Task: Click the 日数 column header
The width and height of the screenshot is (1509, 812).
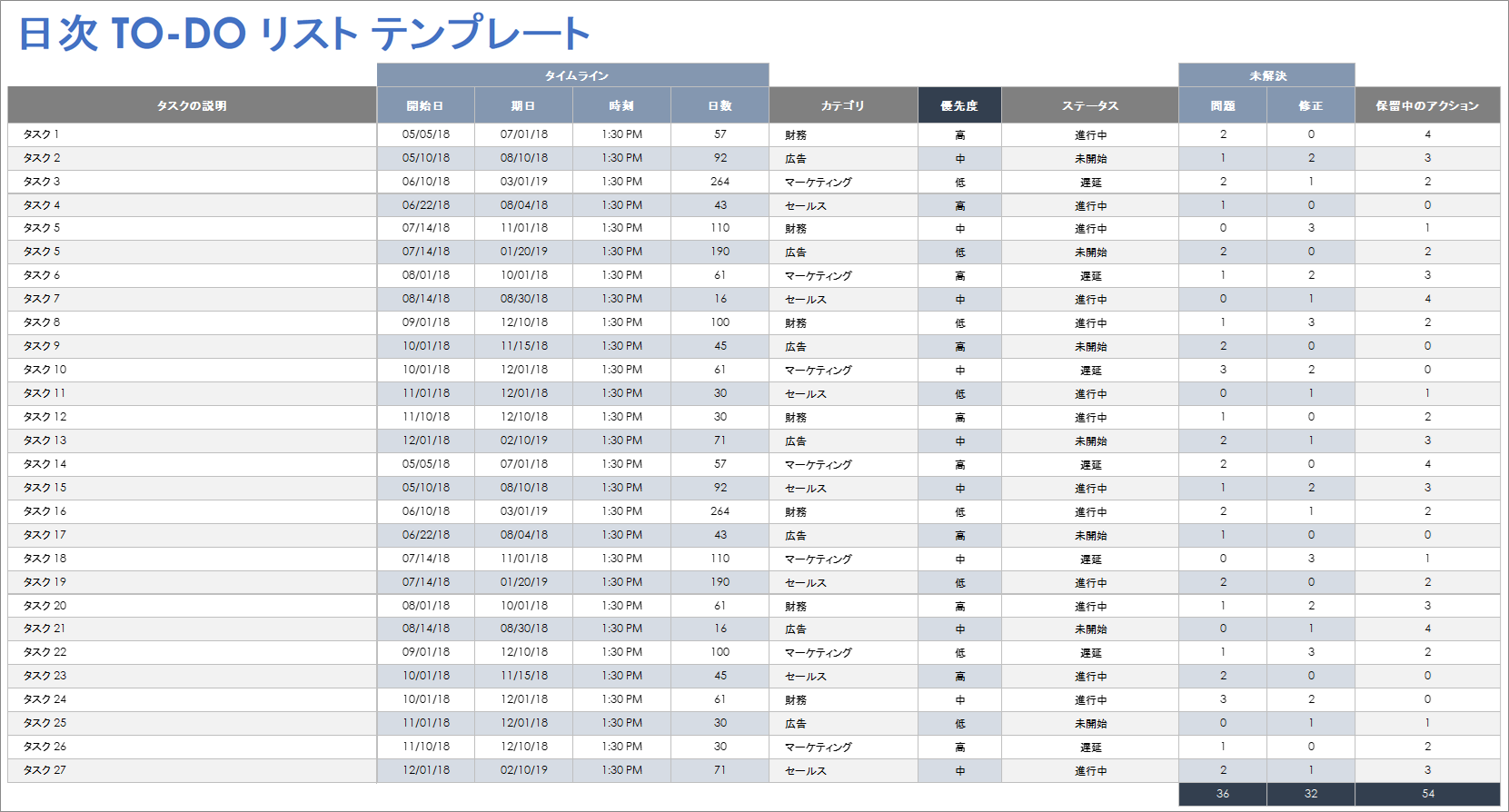Action: pos(720,105)
